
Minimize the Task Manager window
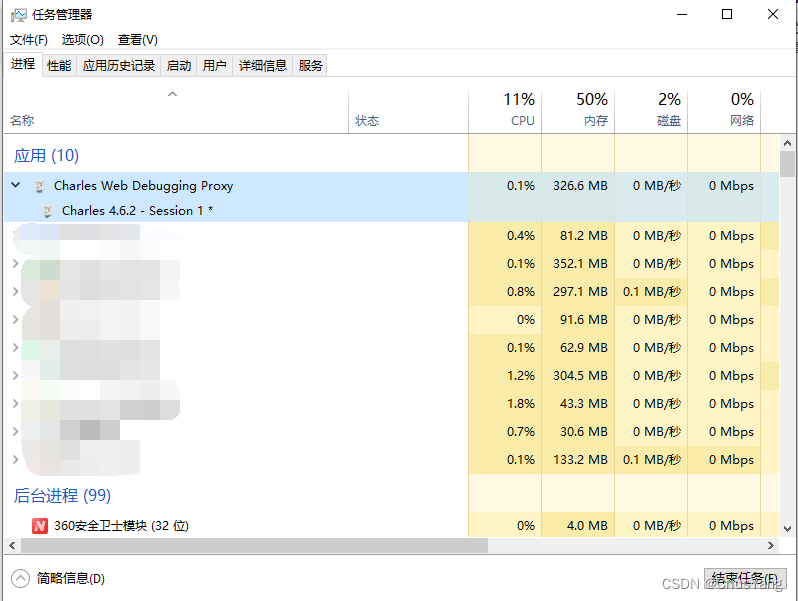(x=682, y=14)
